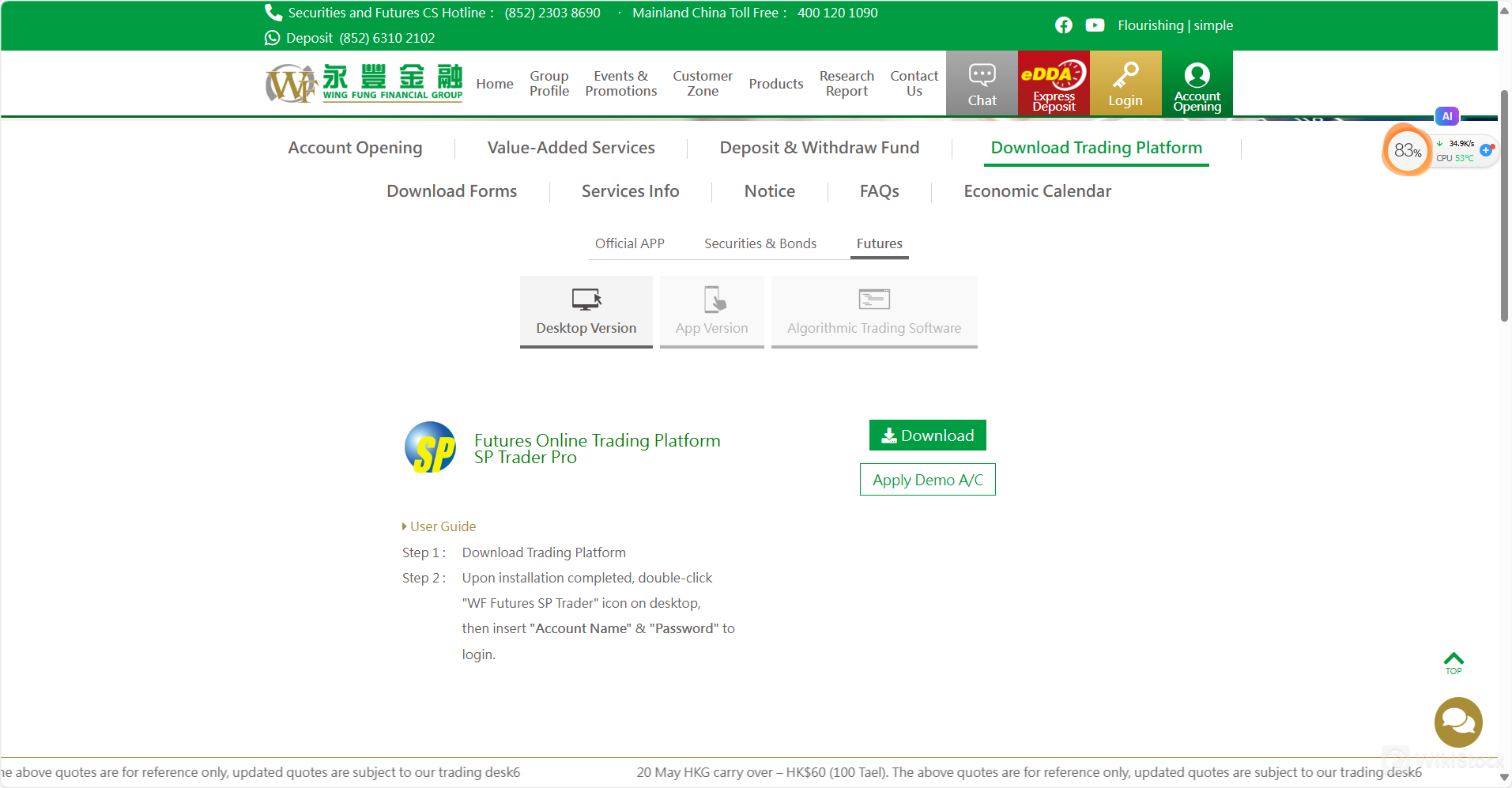Open Account Opening person icon in header
The height and width of the screenshot is (788, 1512).
1197,83
